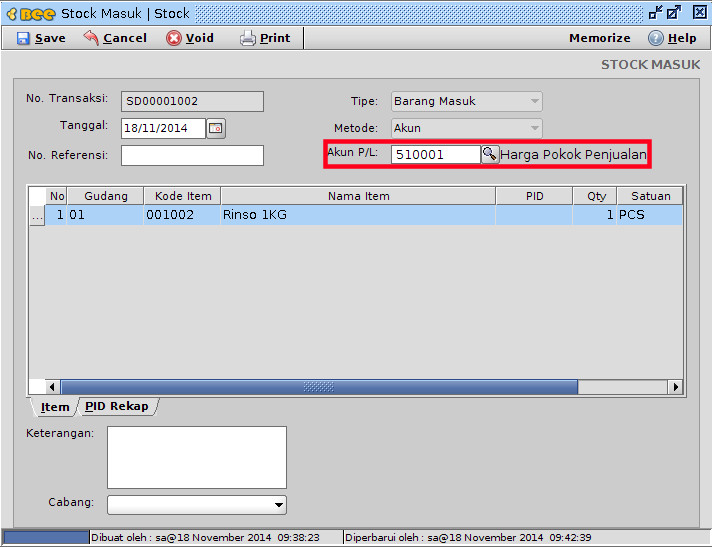
Task: Click the maximize window icon in the title bar
Action: [674, 13]
